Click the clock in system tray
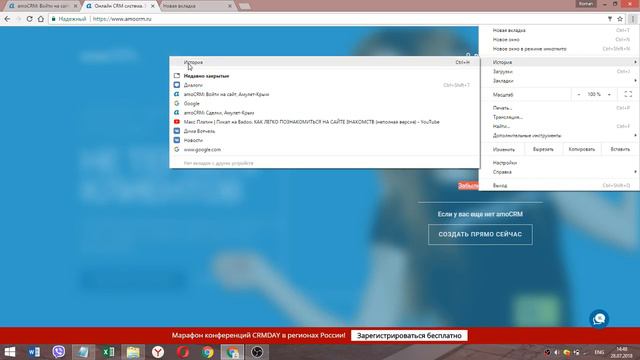 point(621,352)
